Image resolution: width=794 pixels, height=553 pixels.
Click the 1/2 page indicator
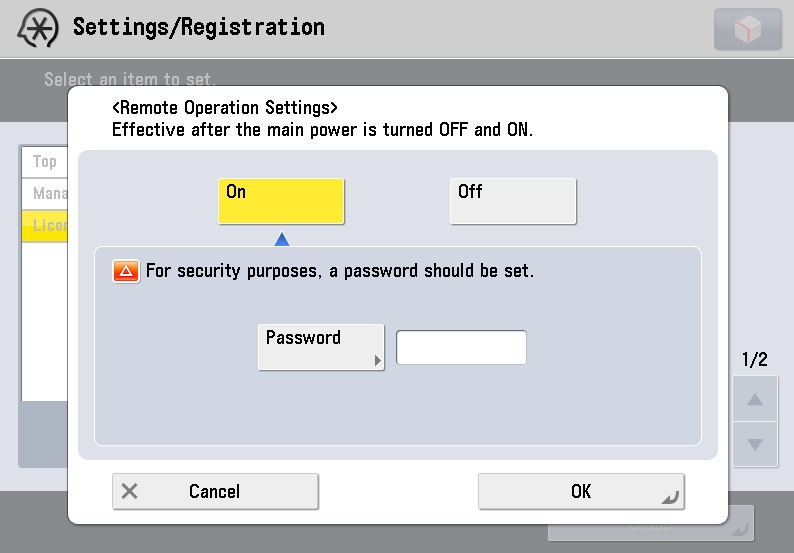(754, 359)
